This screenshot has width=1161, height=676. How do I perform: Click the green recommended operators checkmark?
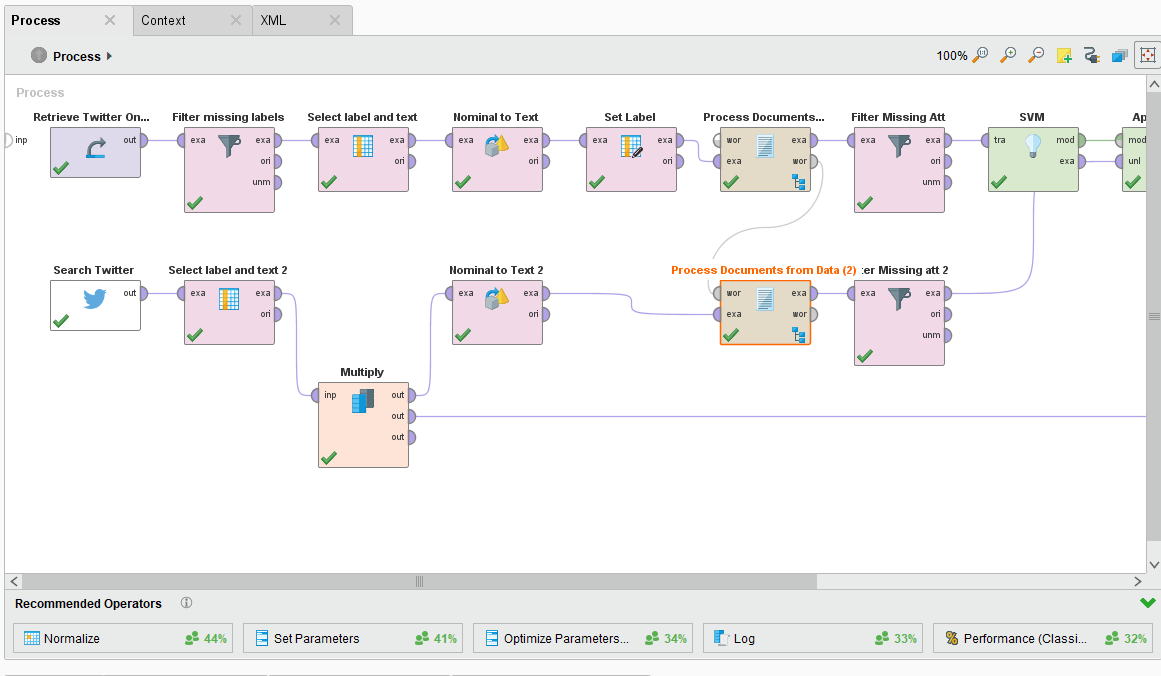1148,603
